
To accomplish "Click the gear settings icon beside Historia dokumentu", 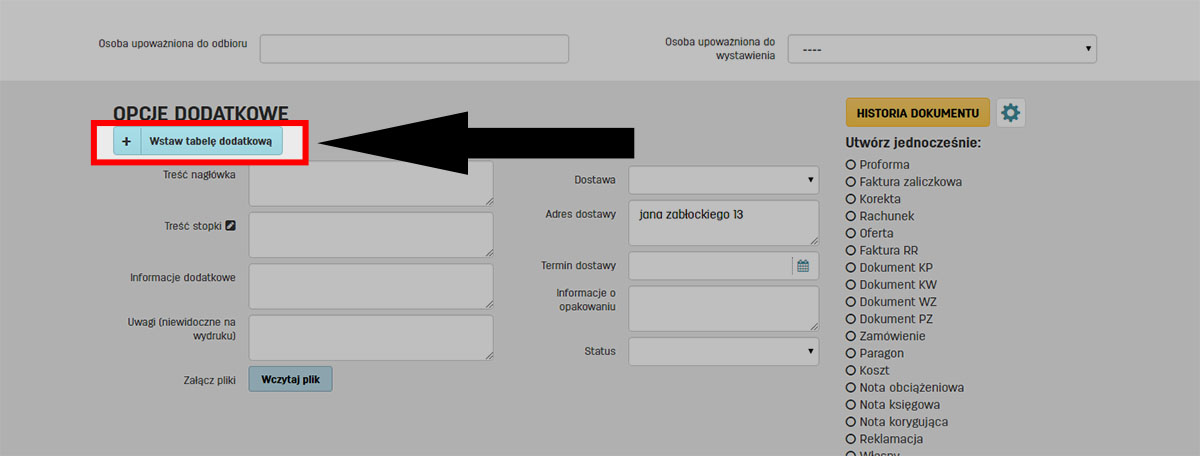I will tap(1011, 113).
